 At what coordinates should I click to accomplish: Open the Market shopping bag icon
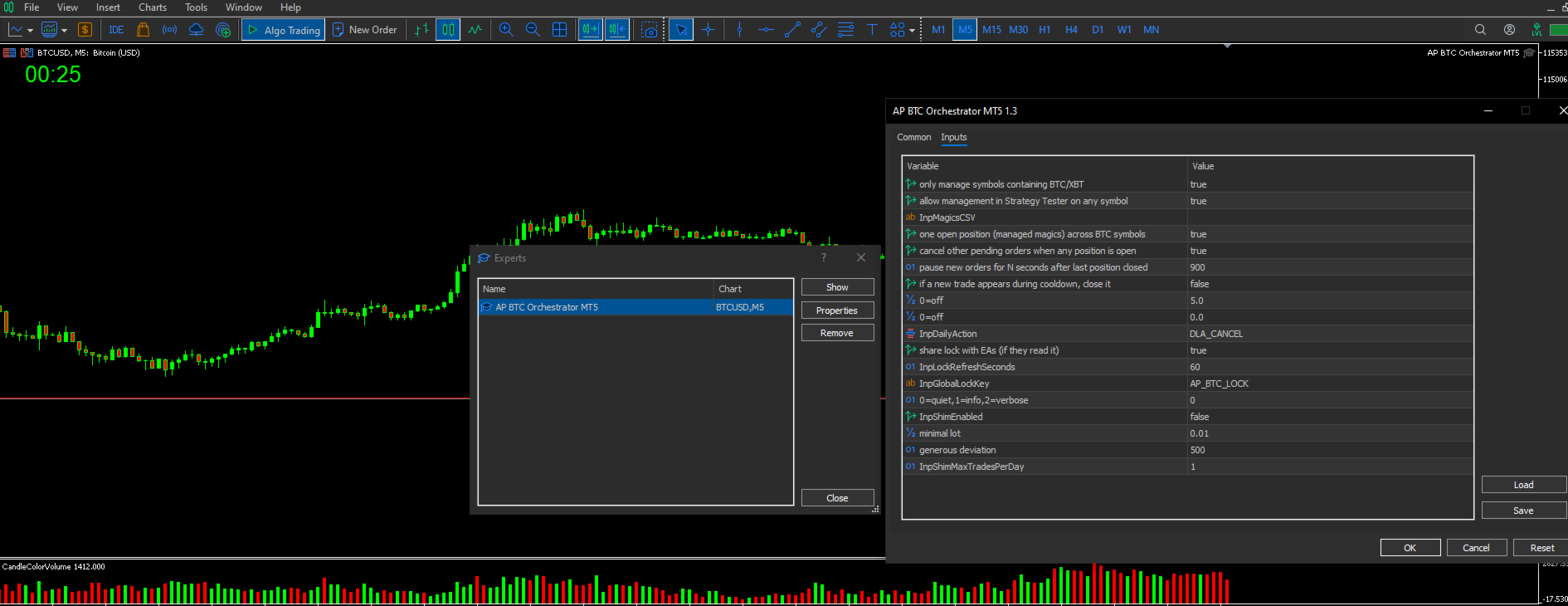tap(143, 30)
